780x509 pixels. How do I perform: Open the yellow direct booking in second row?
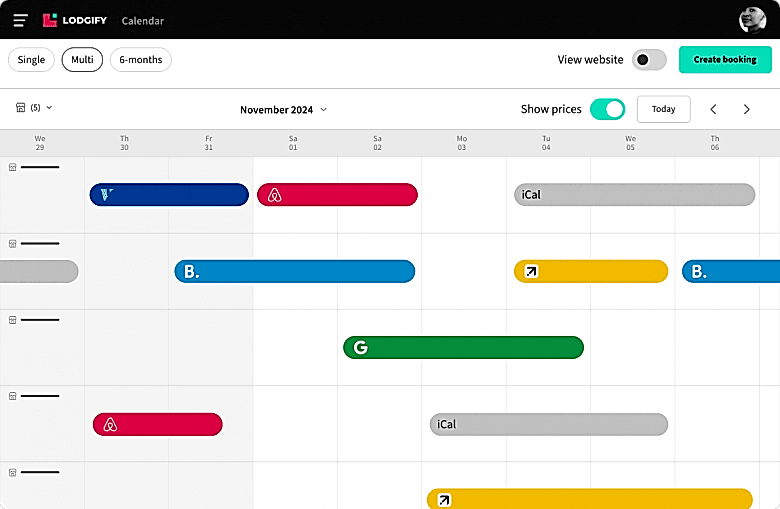pos(591,271)
